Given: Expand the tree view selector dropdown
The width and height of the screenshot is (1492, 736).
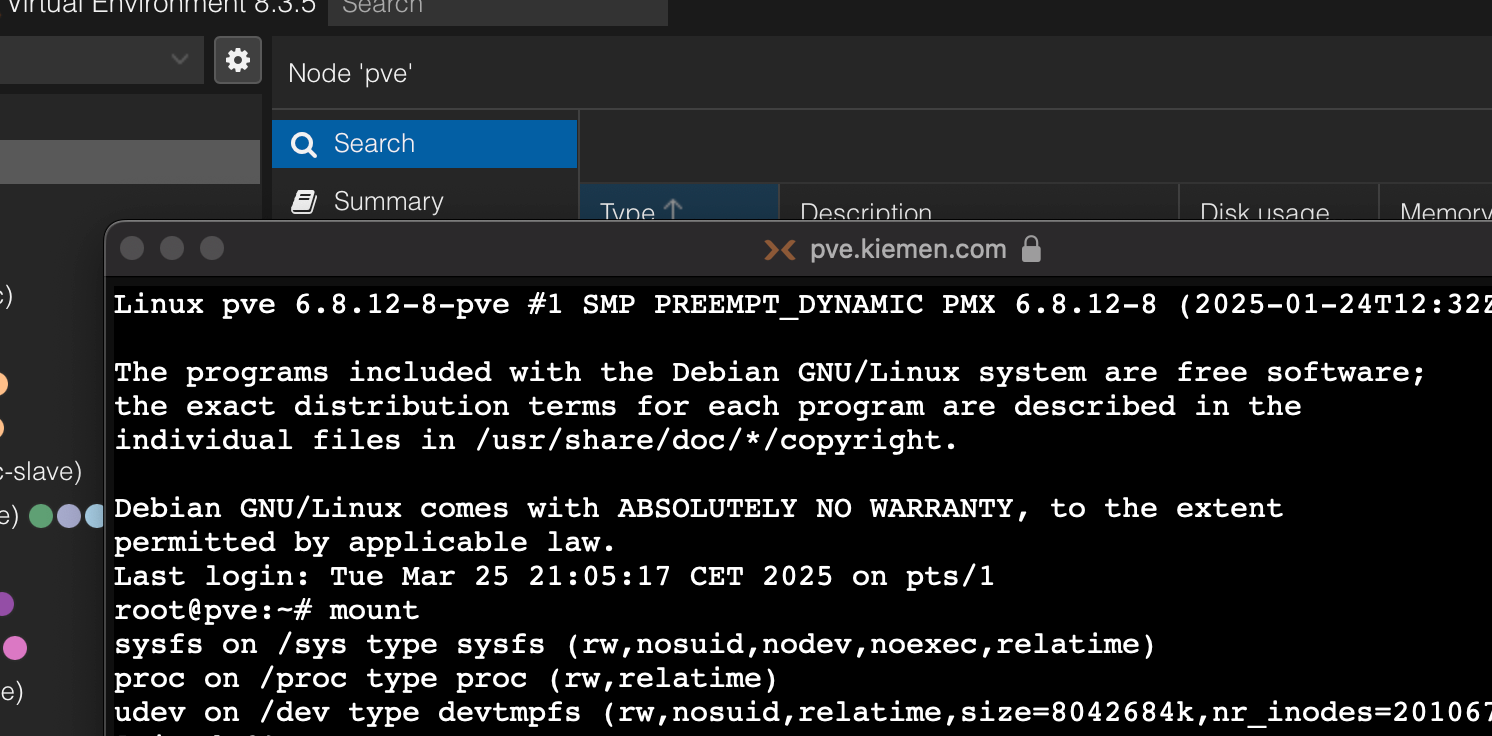Looking at the screenshot, I should tap(180, 60).
